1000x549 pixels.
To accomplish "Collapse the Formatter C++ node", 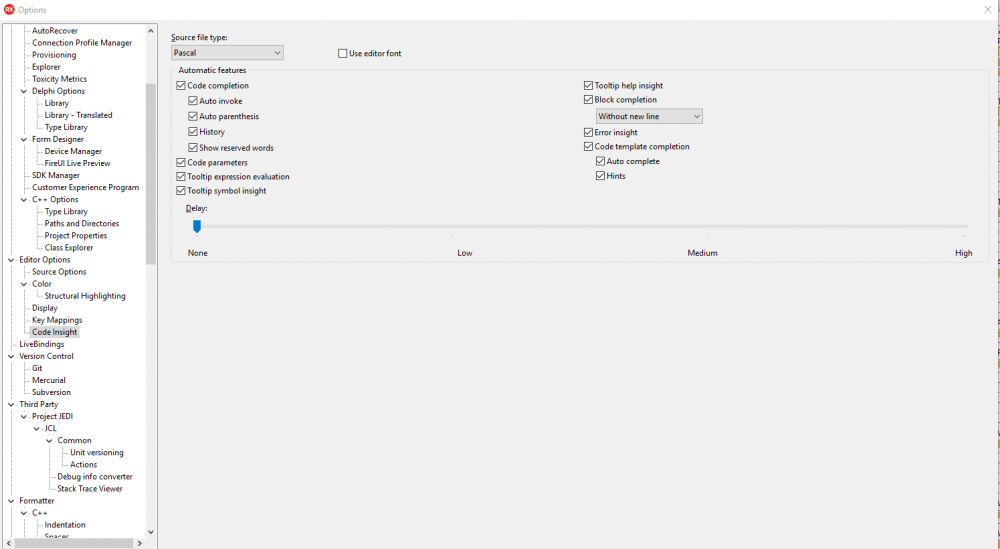I will (24, 513).
